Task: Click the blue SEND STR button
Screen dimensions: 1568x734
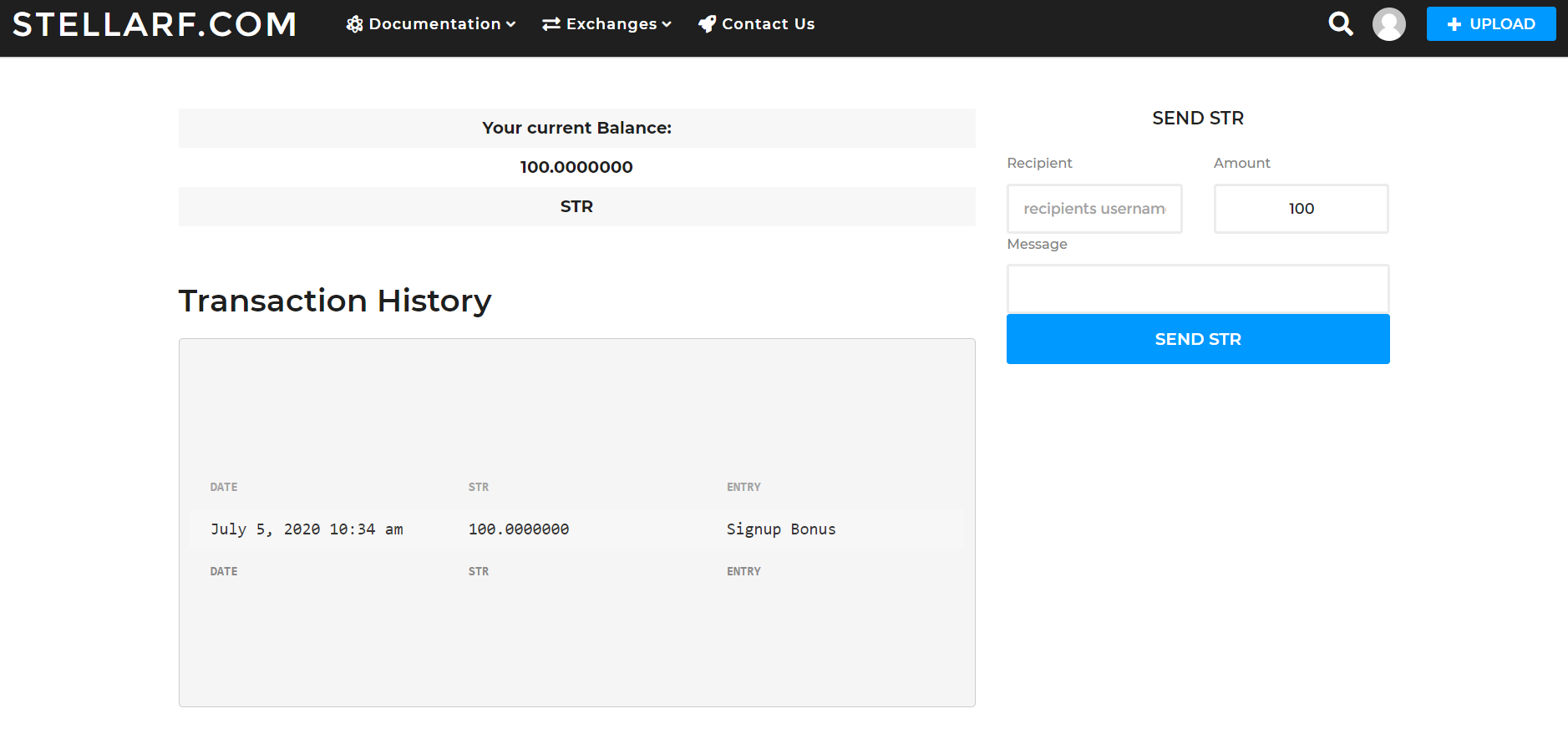Action: 1198,339
